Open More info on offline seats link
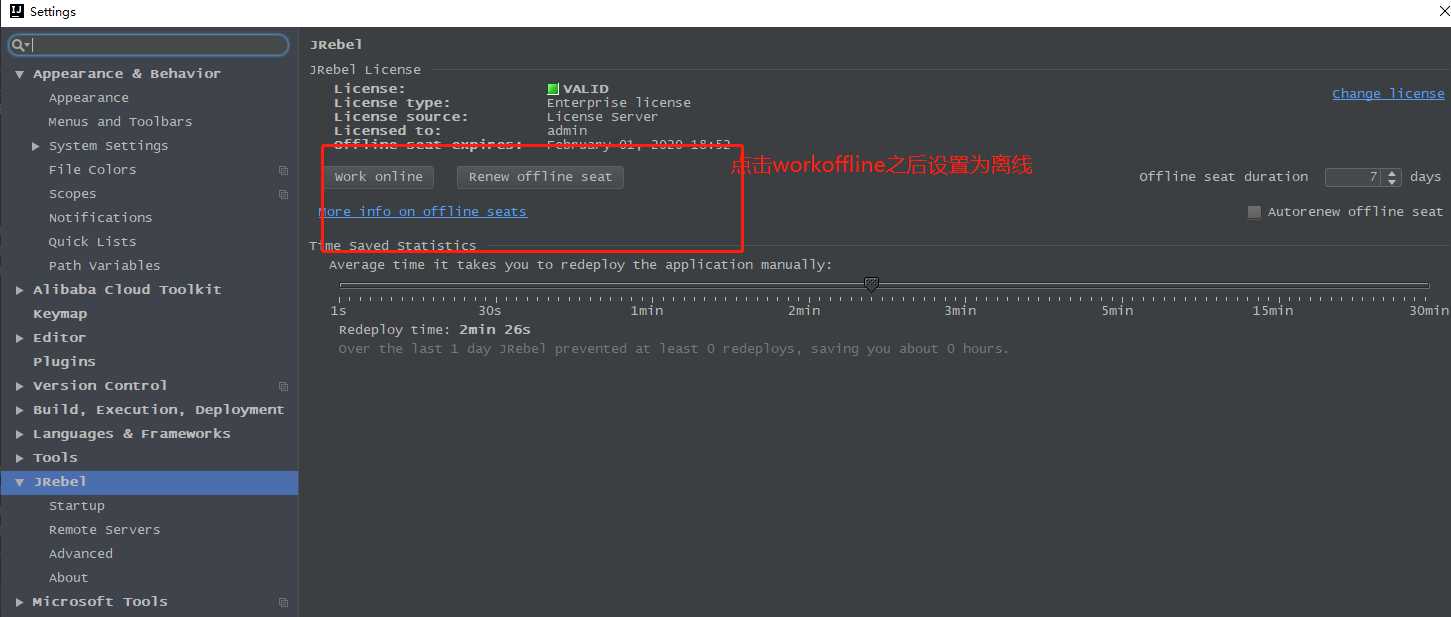1451x617 pixels. click(422, 212)
